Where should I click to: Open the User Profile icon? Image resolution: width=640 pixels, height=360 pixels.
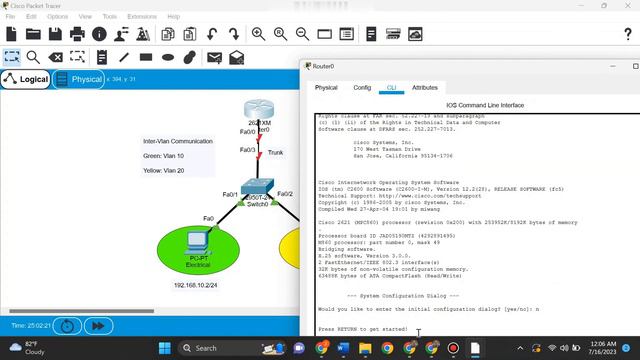tap(121, 34)
